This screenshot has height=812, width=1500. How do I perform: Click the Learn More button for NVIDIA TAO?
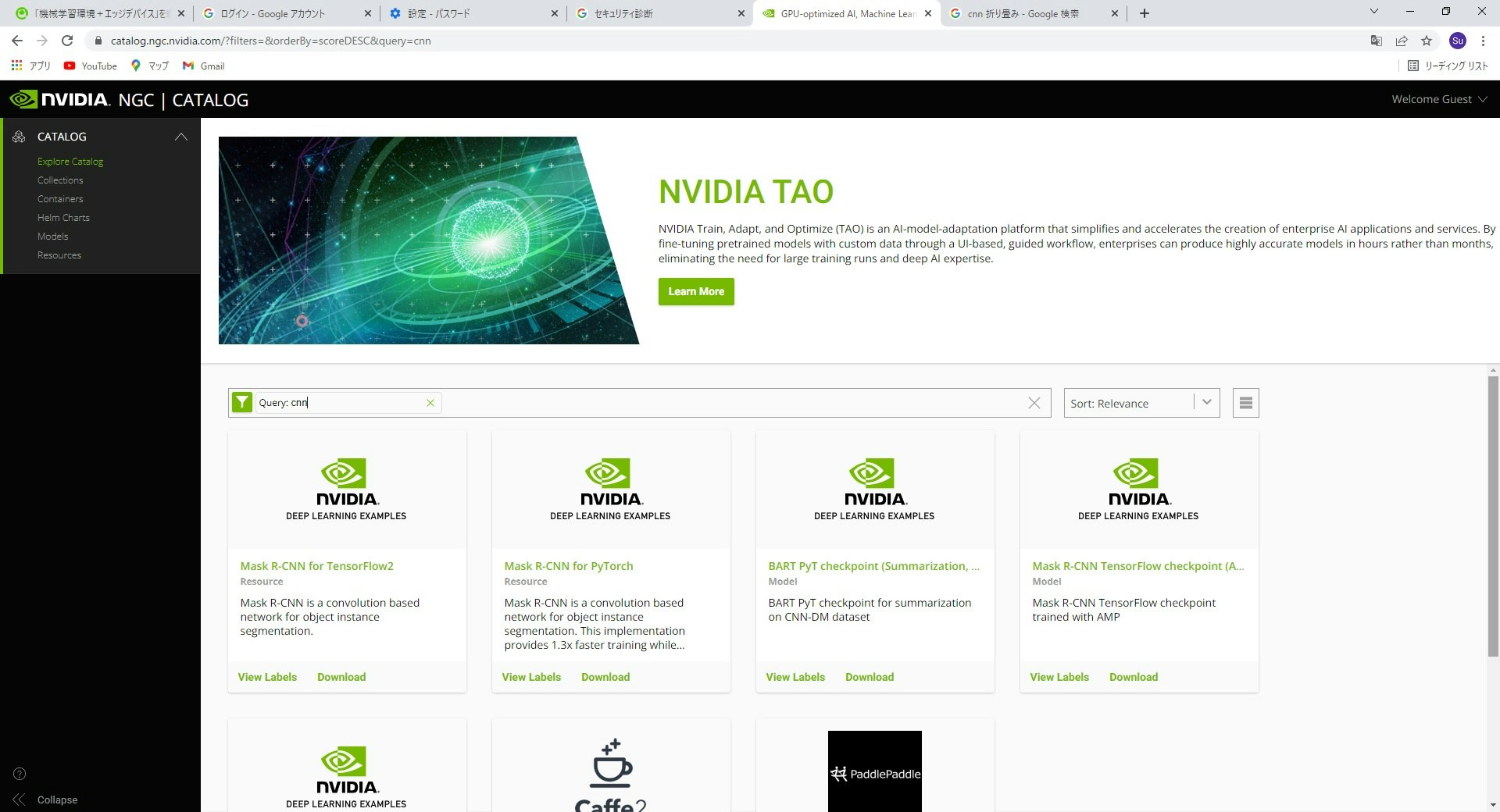tap(695, 291)
